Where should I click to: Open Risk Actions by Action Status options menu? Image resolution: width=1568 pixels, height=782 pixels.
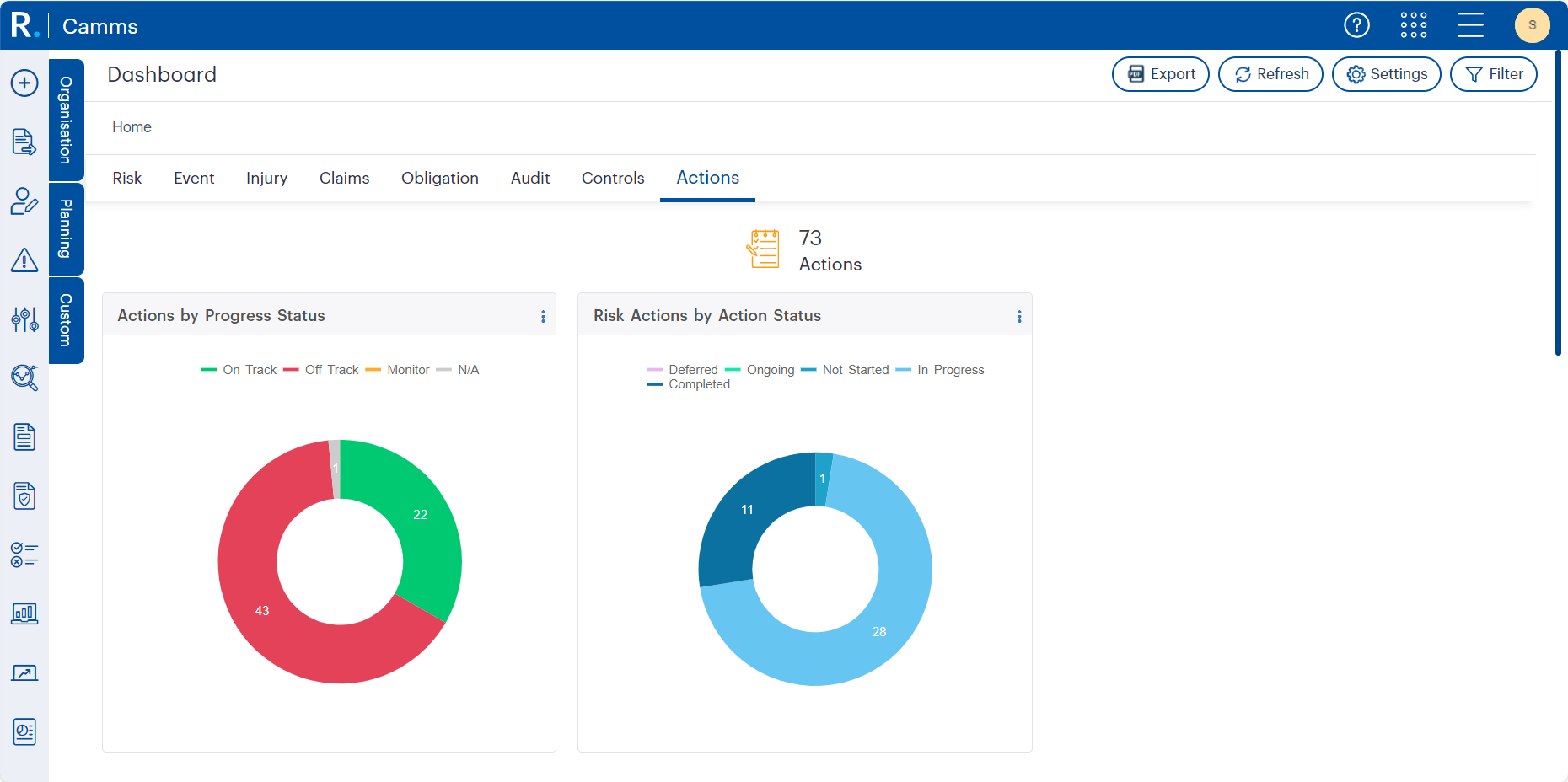(x=1019, y=316)
